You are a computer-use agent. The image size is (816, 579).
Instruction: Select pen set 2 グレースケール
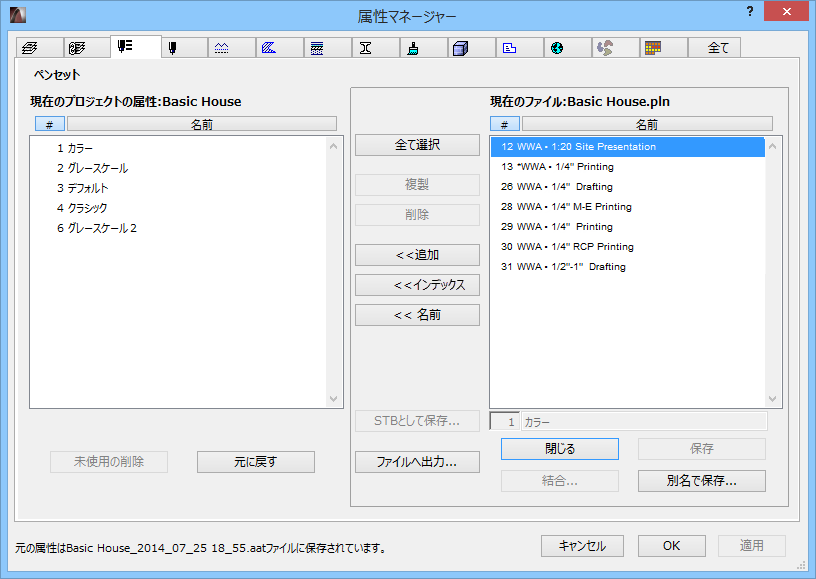click(178, 168)
